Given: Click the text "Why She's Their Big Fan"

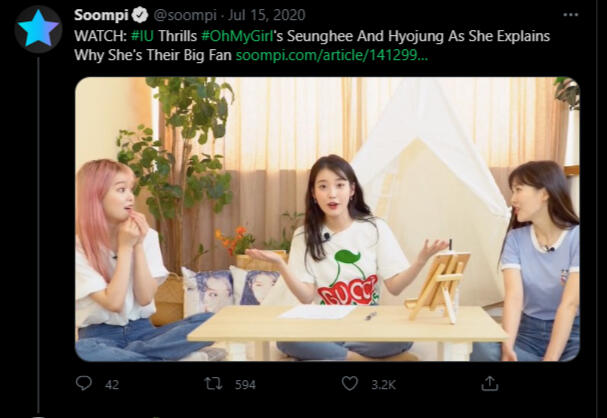Looking at the screenshot, I should point(153,55).
